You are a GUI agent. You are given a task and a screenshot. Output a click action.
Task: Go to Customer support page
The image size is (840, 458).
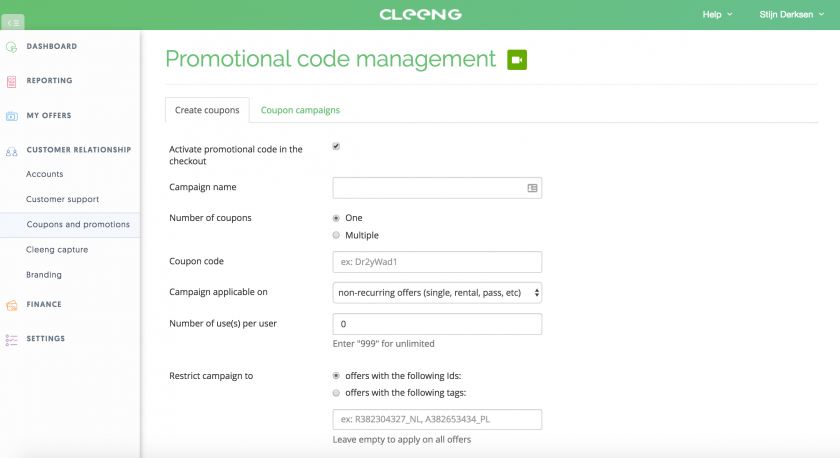coord(63,199)
